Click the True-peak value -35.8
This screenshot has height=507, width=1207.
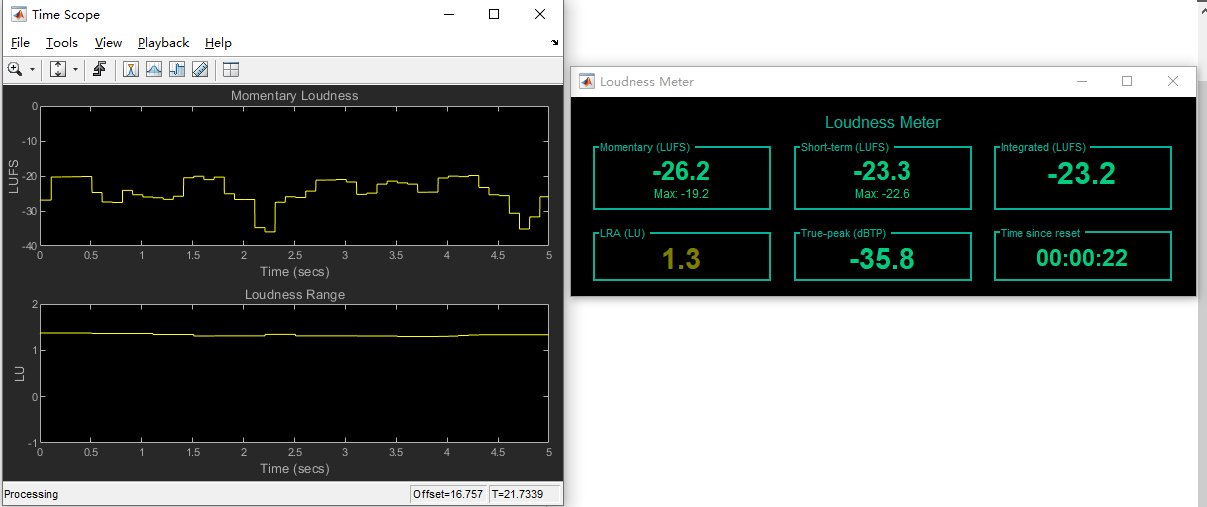(882, 260)
